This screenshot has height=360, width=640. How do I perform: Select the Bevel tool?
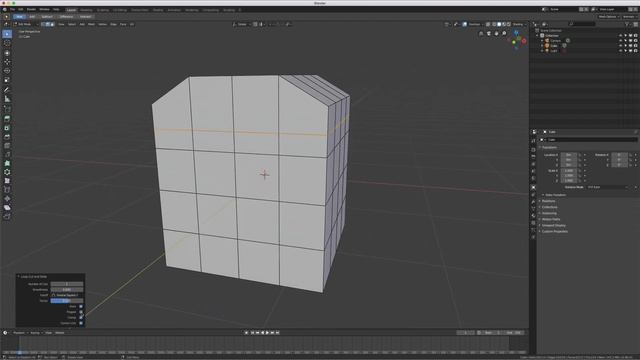point(7,137)
